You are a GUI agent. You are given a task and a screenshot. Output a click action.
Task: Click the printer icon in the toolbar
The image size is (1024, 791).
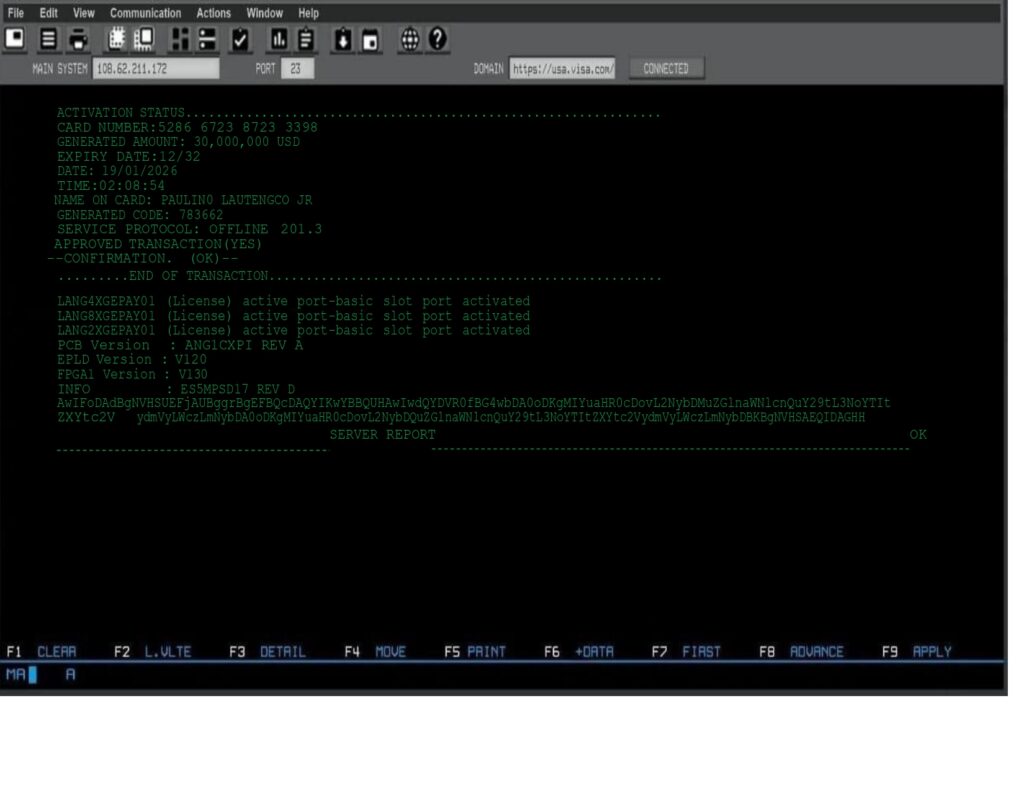click(x=78, y=39)
